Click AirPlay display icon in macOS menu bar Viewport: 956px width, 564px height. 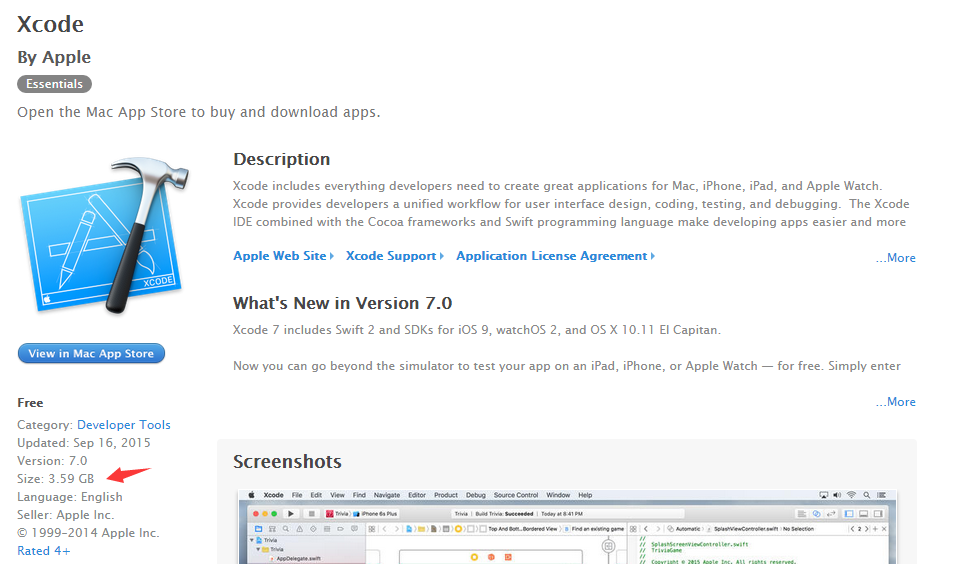click(x=824, y=495)
